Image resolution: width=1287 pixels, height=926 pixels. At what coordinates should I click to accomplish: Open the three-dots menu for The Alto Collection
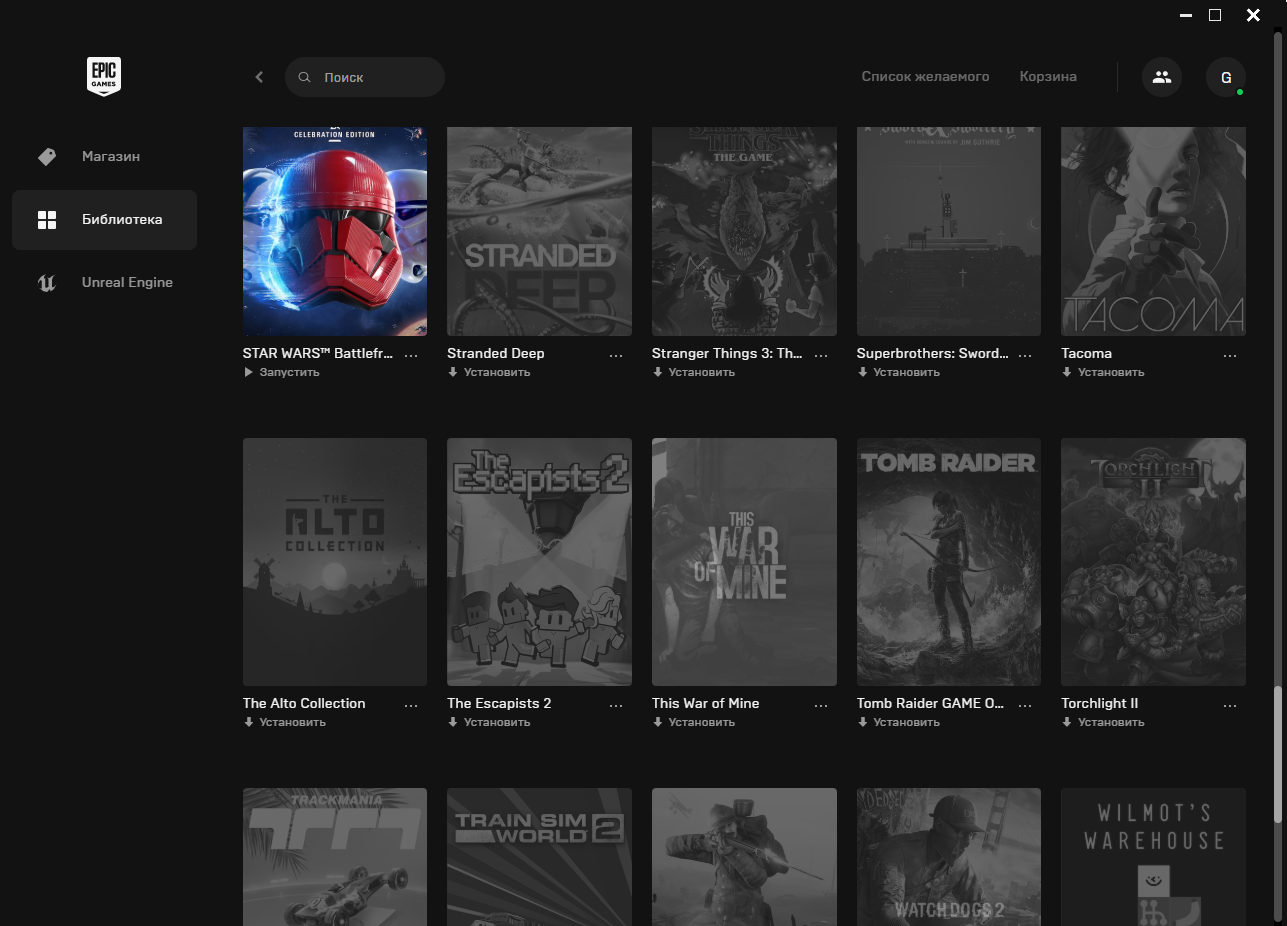point(411,705)
